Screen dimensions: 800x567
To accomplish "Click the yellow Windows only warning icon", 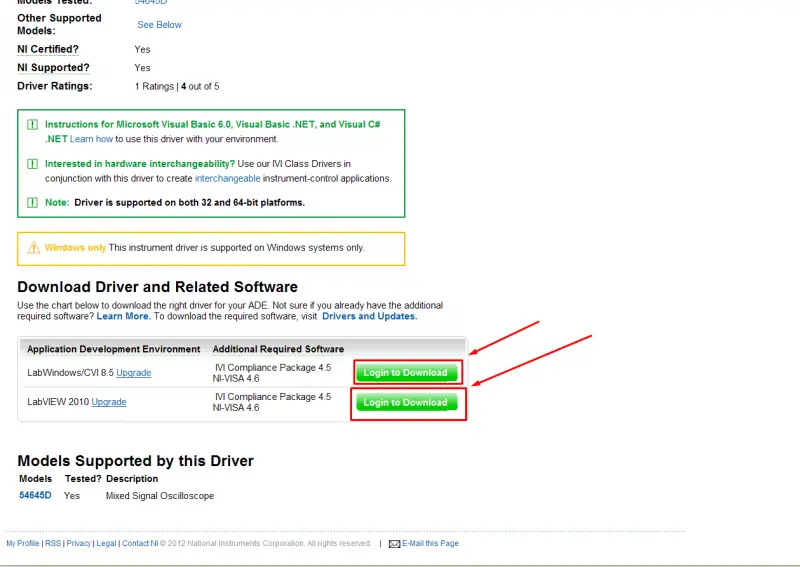I will click(x=34, y=248).
